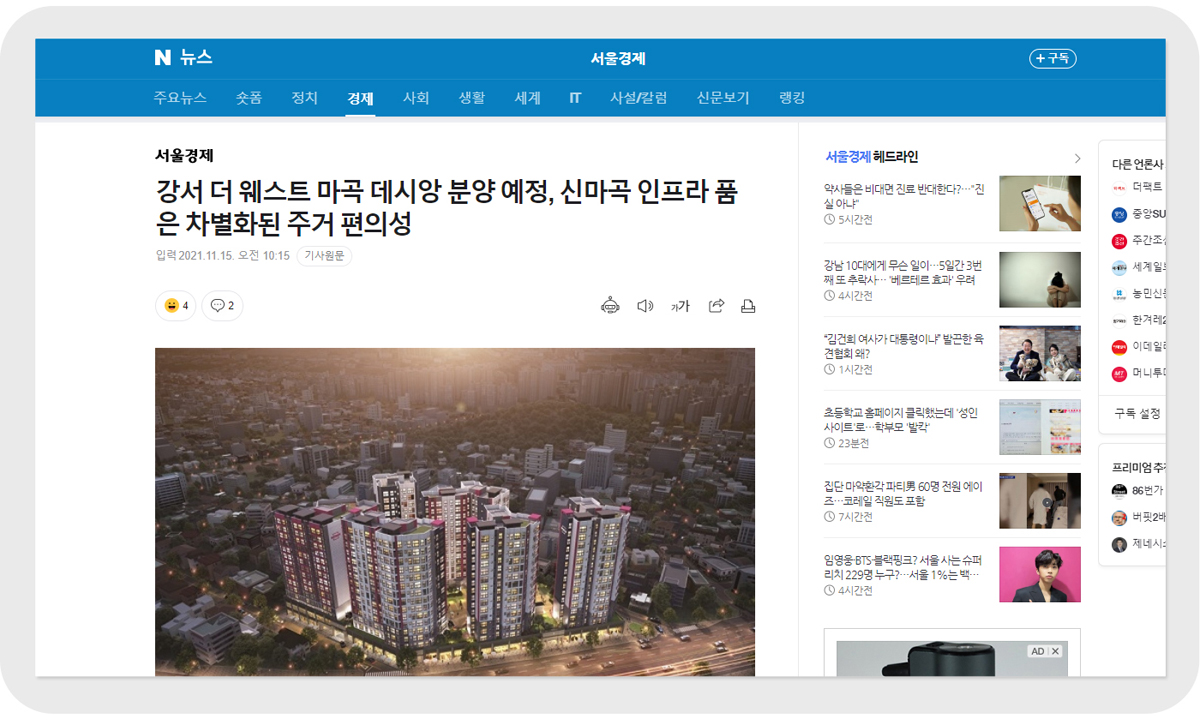1200x724 pixels.
Task: Click the couple with dogs thumbnail
Action: pyautogui.click(x=1040, y=353)
